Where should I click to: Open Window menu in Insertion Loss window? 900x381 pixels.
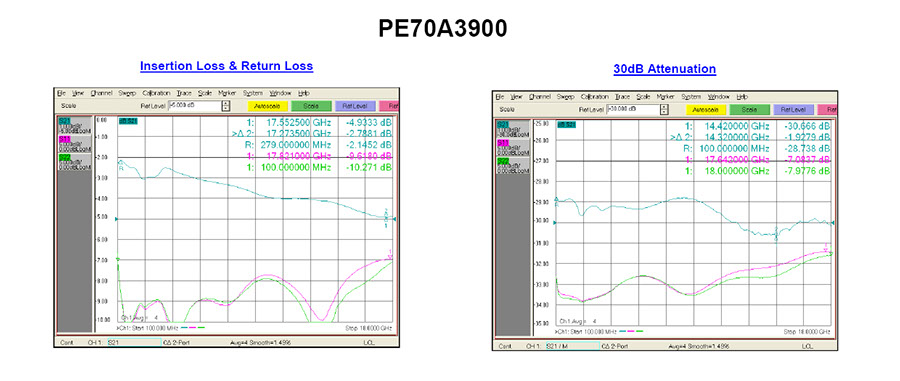(x=281, y=93)
